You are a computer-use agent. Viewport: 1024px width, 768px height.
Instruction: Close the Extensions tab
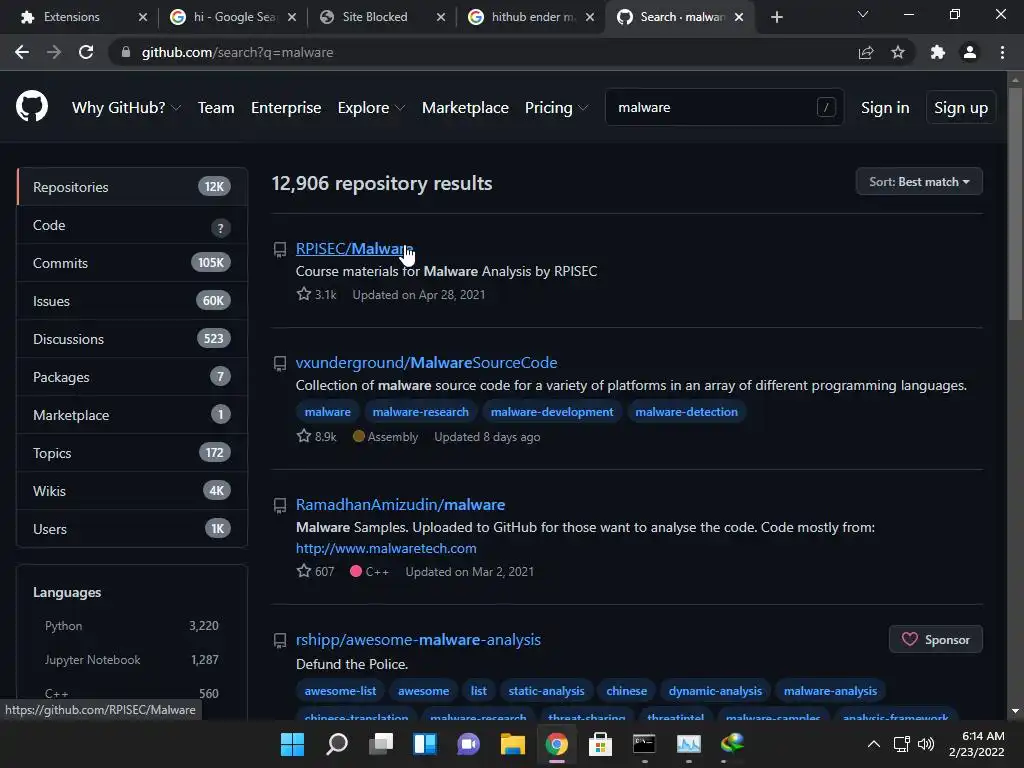point(143,17)
